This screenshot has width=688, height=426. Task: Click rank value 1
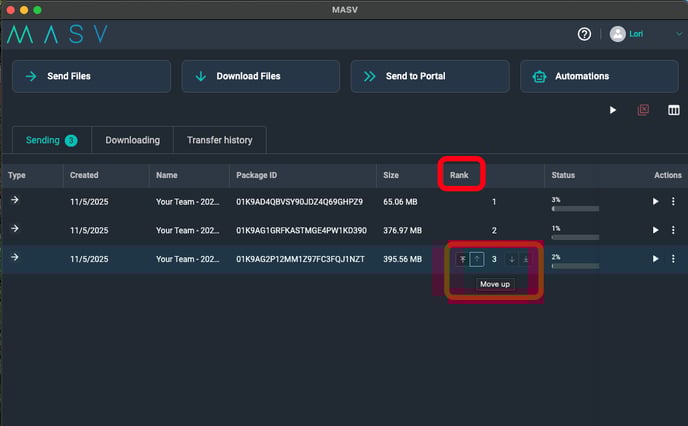[494, 202]
